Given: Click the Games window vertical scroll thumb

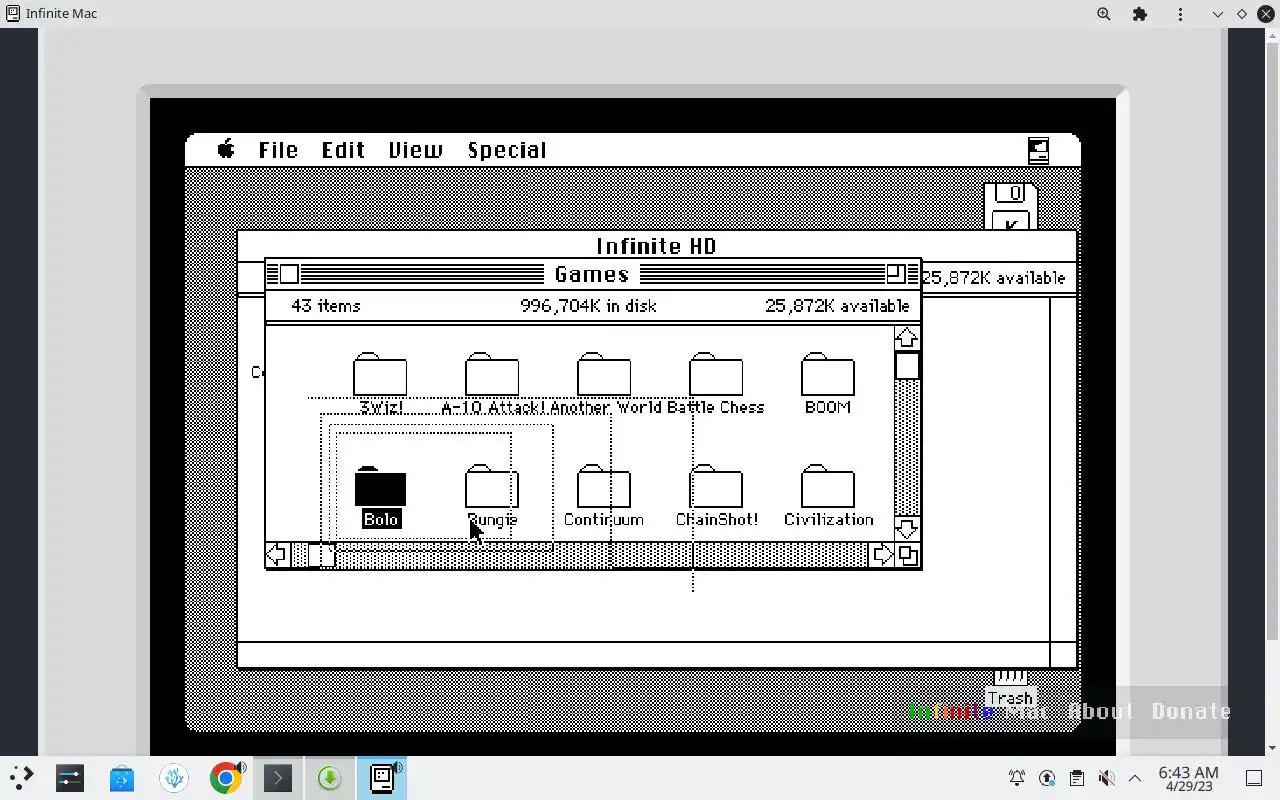Looking at the screenshot, I should click(906, 365).
